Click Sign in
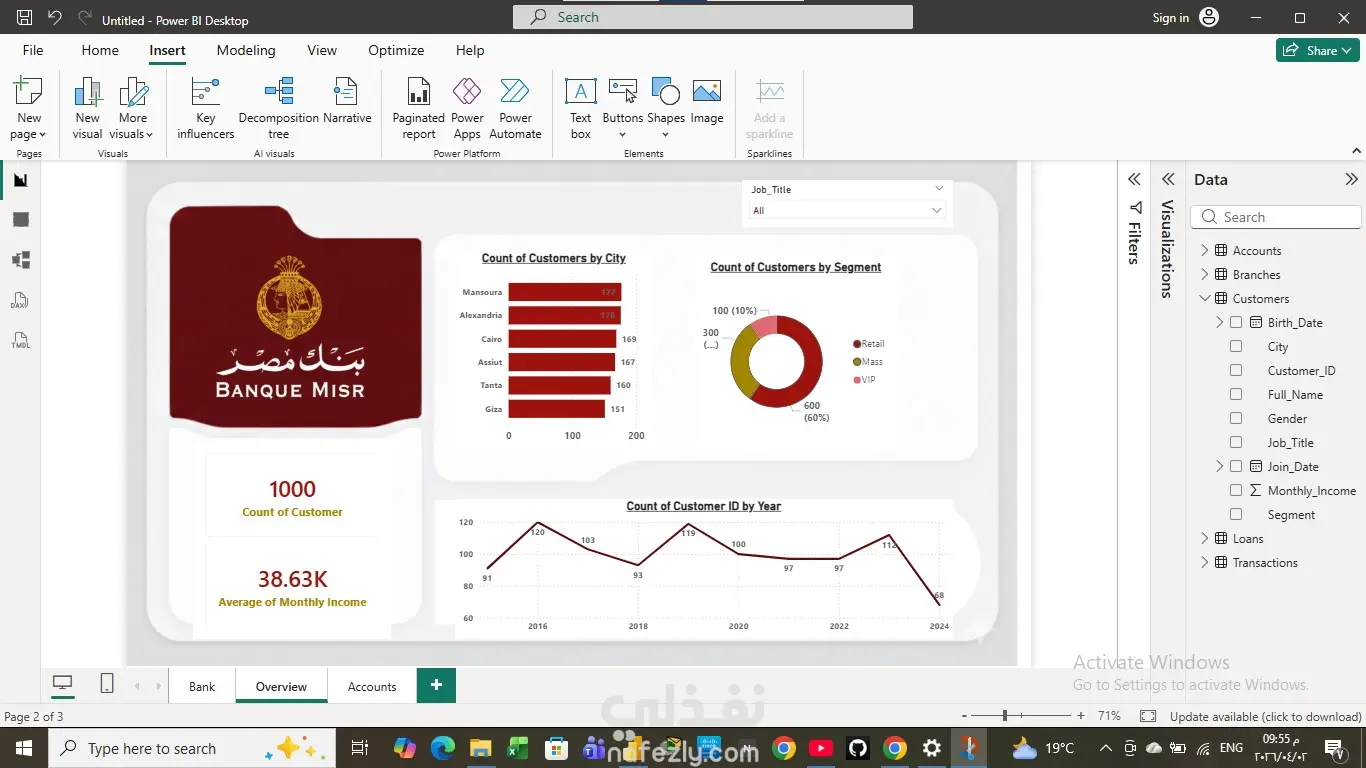 tap(1170, 18)
